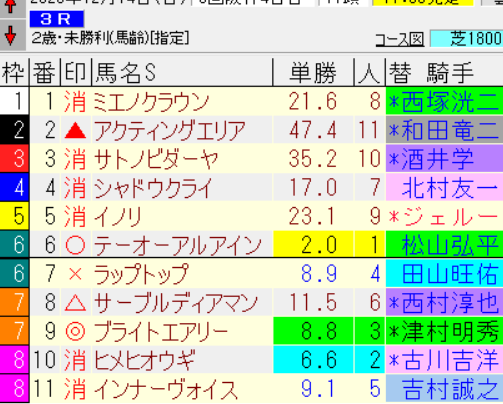Click the × mark for ラップトップ
The image size is (503, 404).
pyautogui.click(x=76, y=274)
